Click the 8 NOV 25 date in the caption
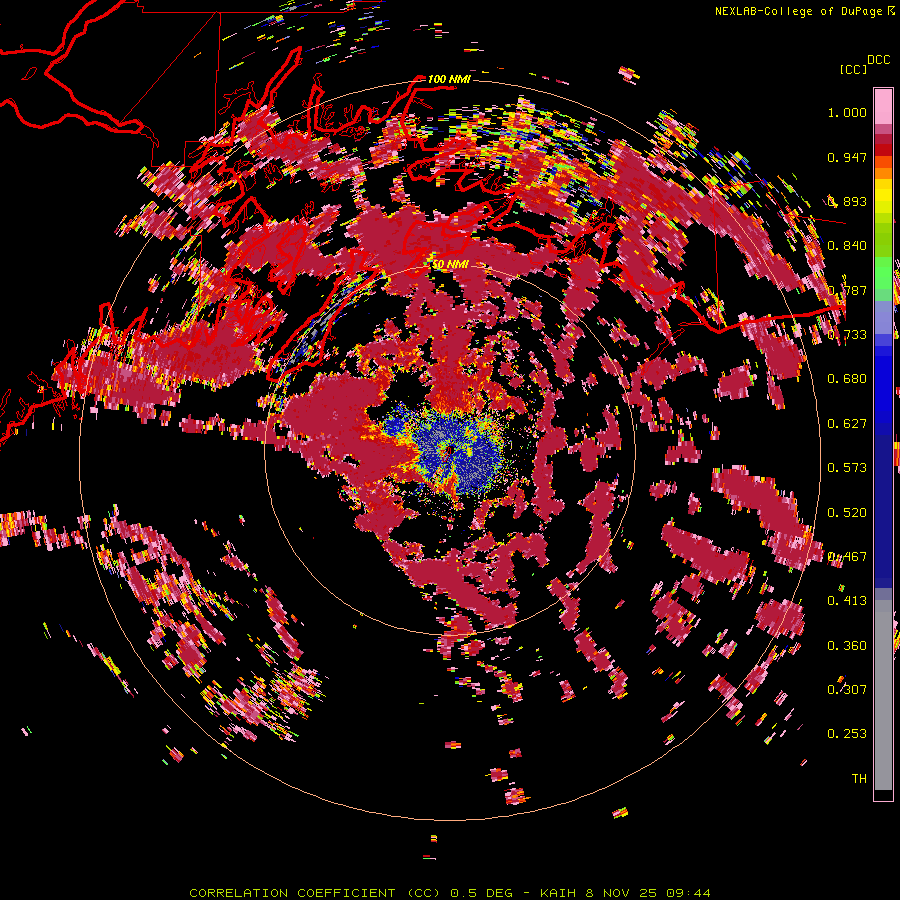The height and width of the screenshot is (900, 900). pyautogui.click(x=622, y=893)
